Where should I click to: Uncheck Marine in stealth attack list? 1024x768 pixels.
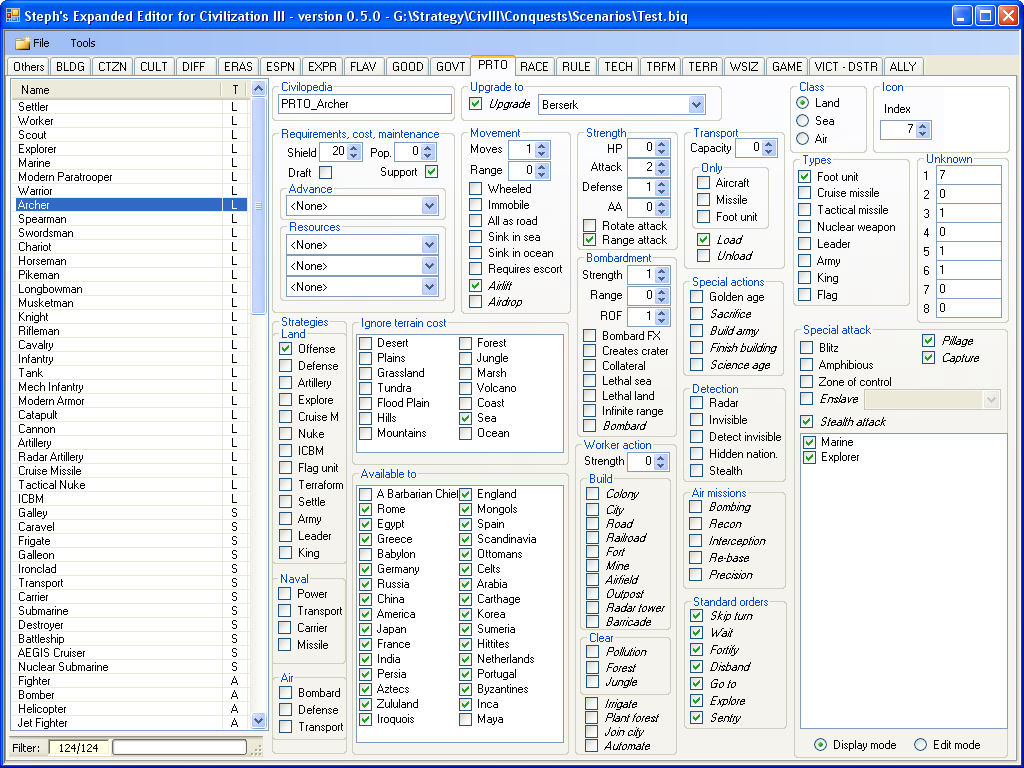(810, 442)
